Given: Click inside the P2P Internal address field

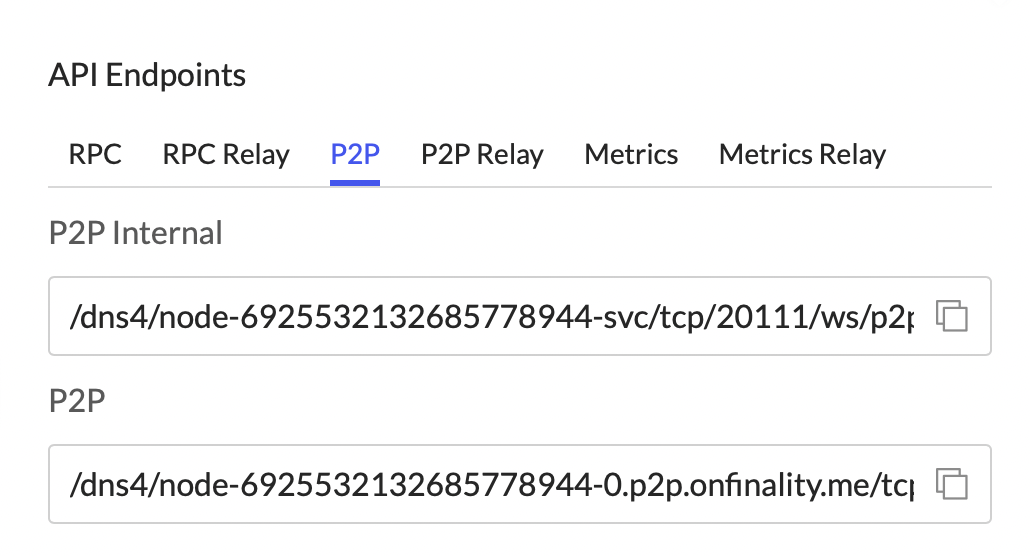Looking at the screenshot, I should 490,317.
